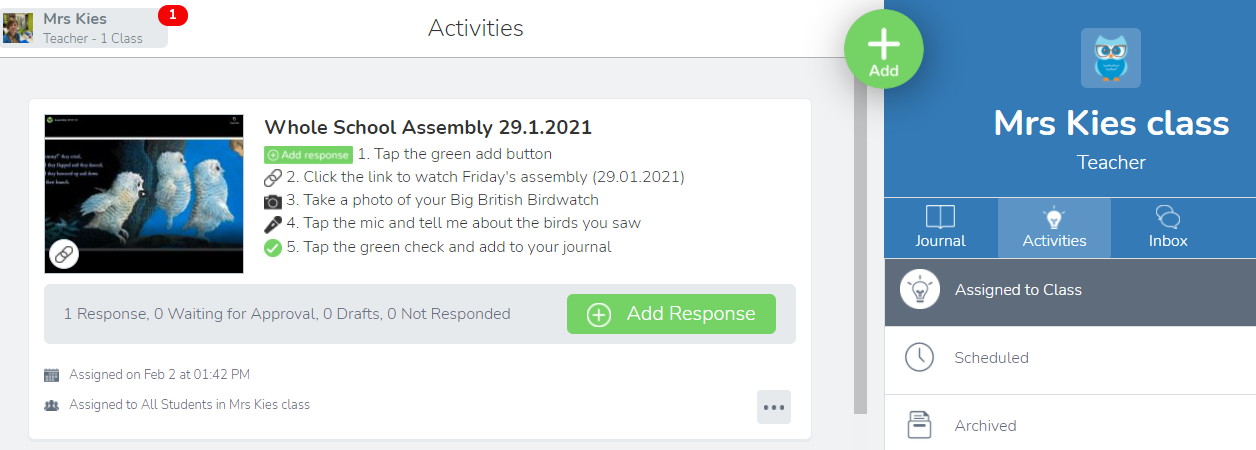Open the Archived box icon
The image size is (1256, 450).
(919, 425)
